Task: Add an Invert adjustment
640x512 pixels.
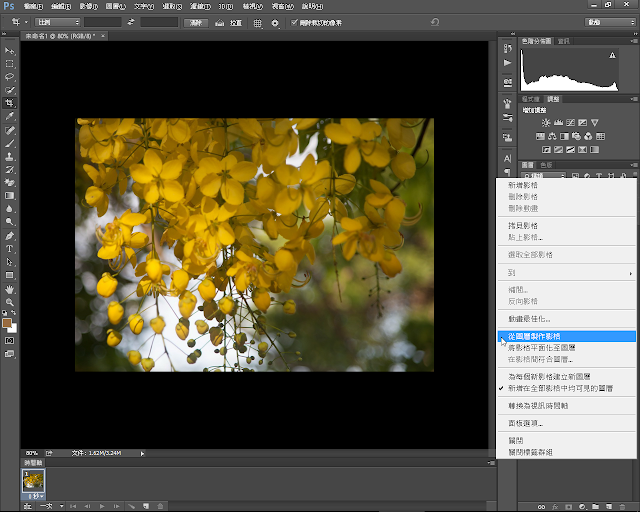Action: [546, 150]
